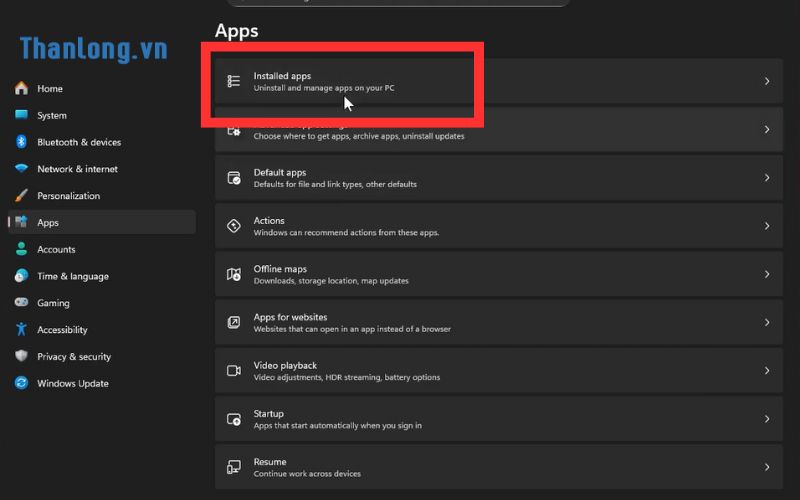Image resolution: width=800 pixels, height=500 pixels.
Task: Click 'Continue work across devices' text
Action: pos(307,474)
